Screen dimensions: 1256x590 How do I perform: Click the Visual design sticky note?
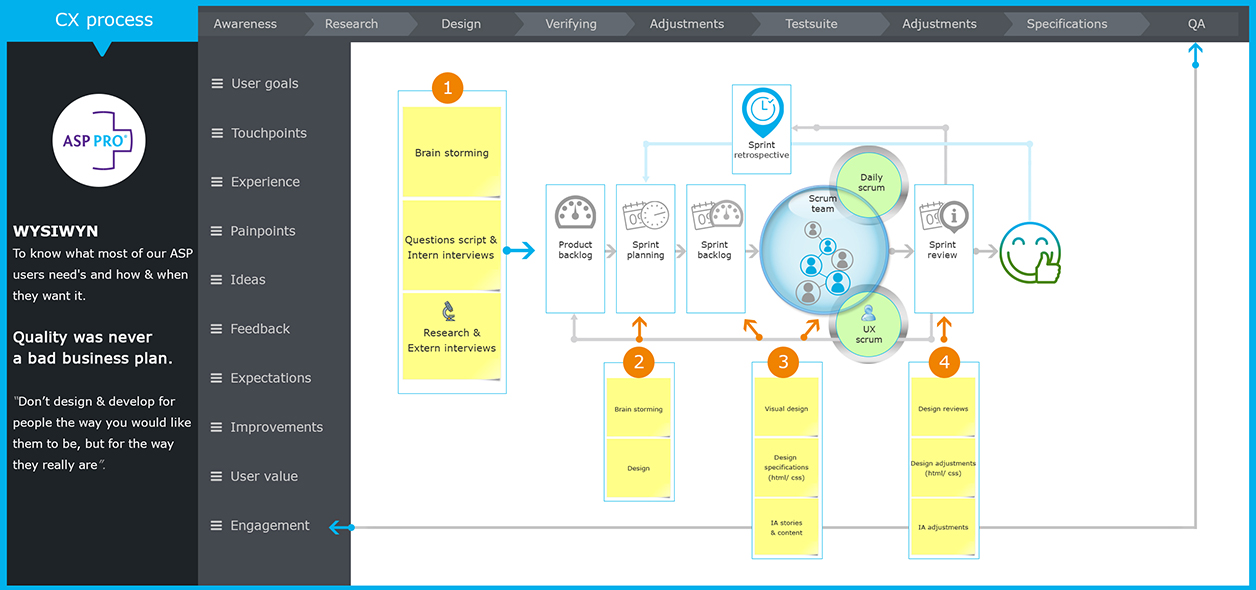coord(786,408)
